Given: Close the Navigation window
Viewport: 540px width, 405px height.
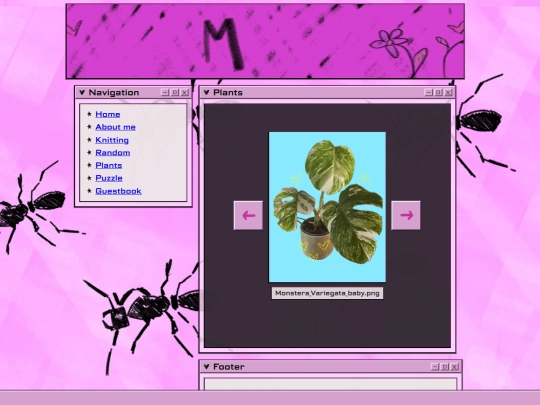Looking at the screenshot, I should pyautogui.click(x=185, y=92).
